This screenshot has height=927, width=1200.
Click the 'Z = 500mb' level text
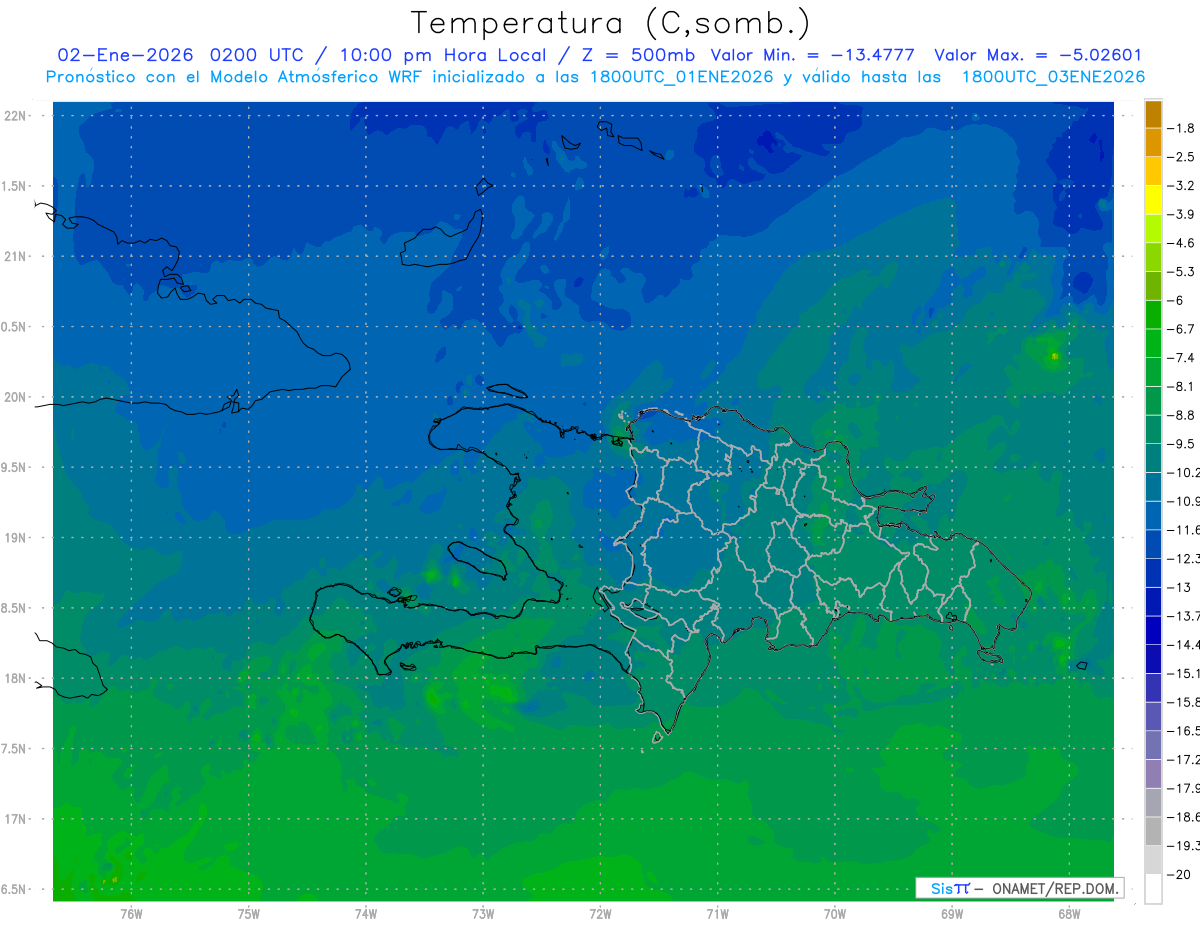[x=636, y=55]
